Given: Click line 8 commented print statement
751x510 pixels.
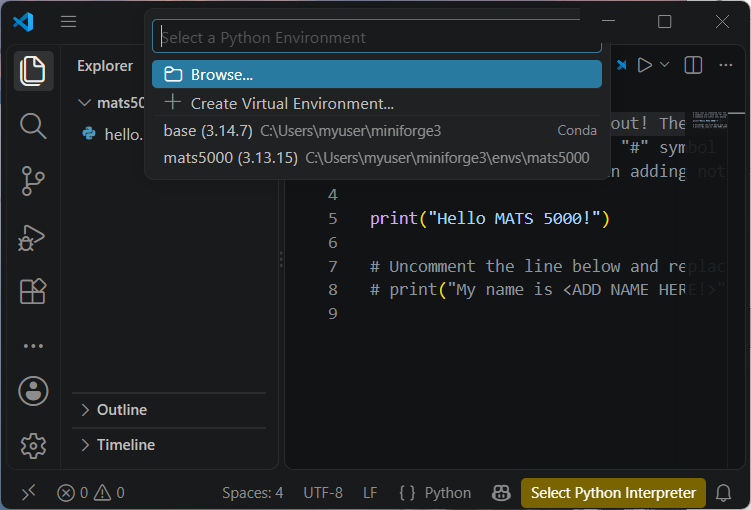Looking at the screenshot, I should 547,290.
